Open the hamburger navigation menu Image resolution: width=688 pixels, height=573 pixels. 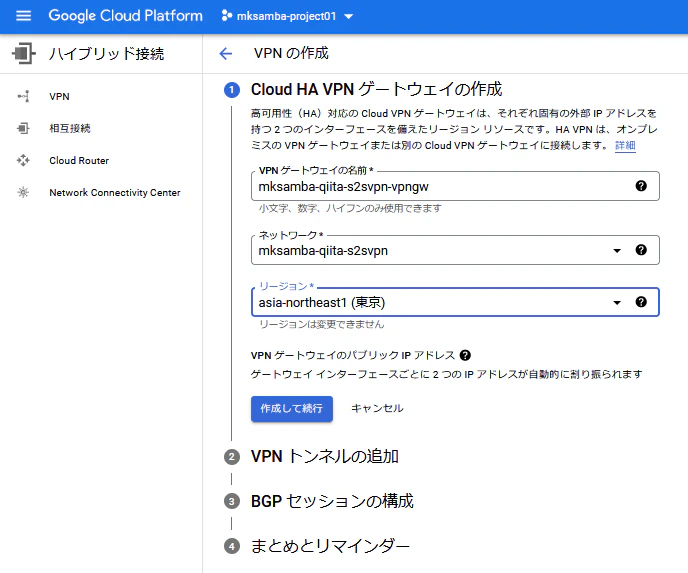pyautogui.click(x=23, y=16)
